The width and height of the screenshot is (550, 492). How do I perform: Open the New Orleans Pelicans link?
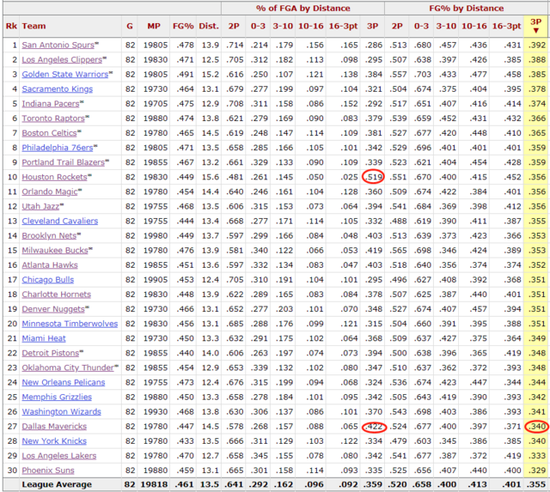(x=63, y=383)
